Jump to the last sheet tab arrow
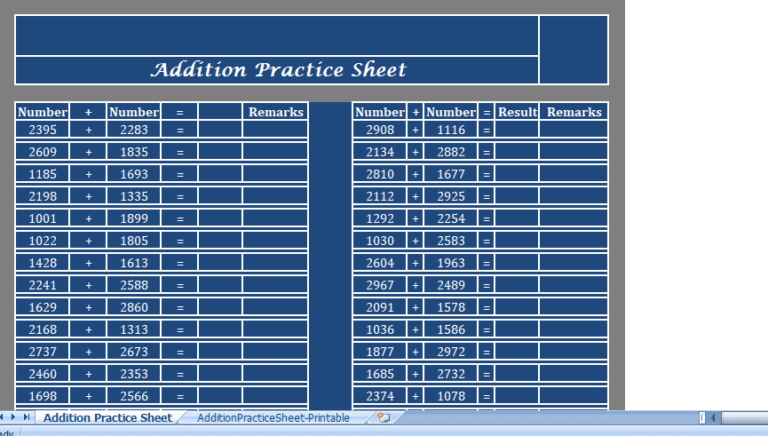The height and width of the screenshot is (436, 768). click(26, 417)
